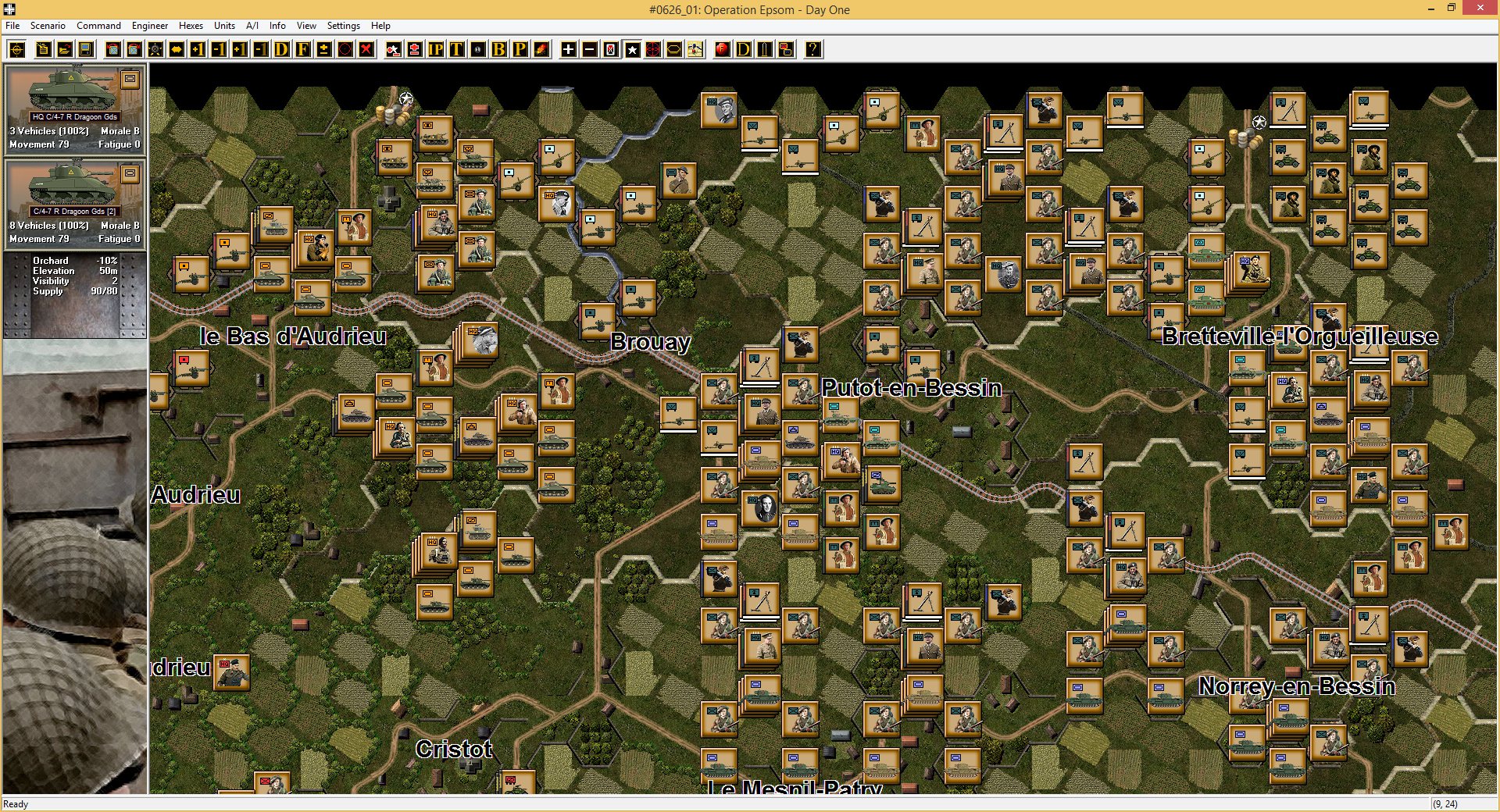Click the save floppy disk toolbar icon
The width and height of the screenshot is (1500, 812).
click(86, 50)
